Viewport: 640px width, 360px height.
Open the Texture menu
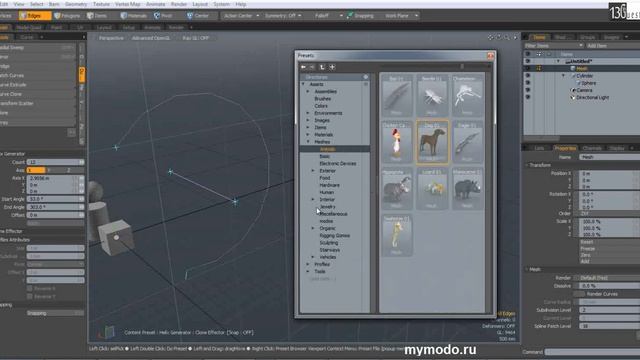tap(101, 4)
